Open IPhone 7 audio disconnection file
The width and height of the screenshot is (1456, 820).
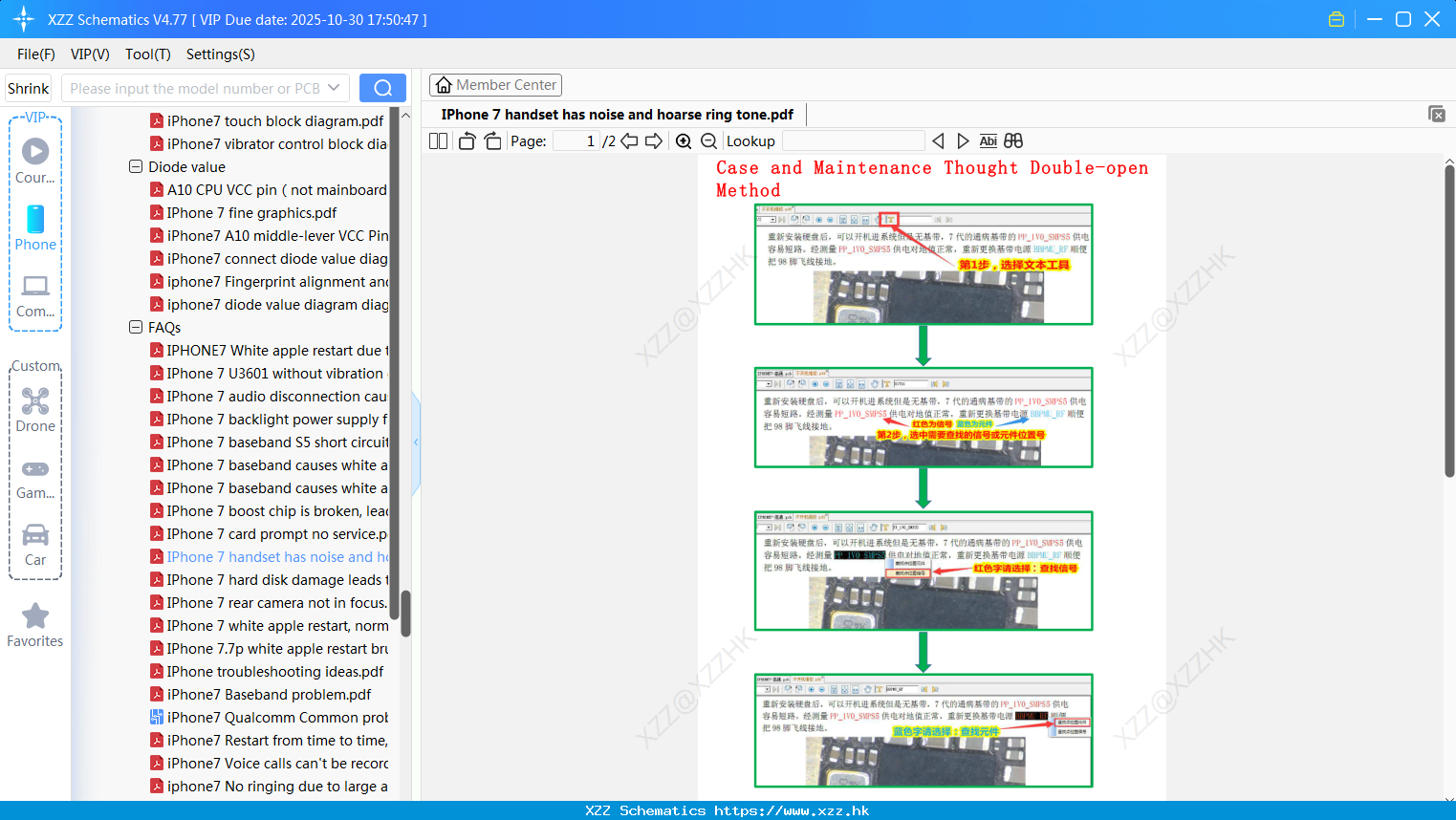pyautogui.click(x=269, y=396)
